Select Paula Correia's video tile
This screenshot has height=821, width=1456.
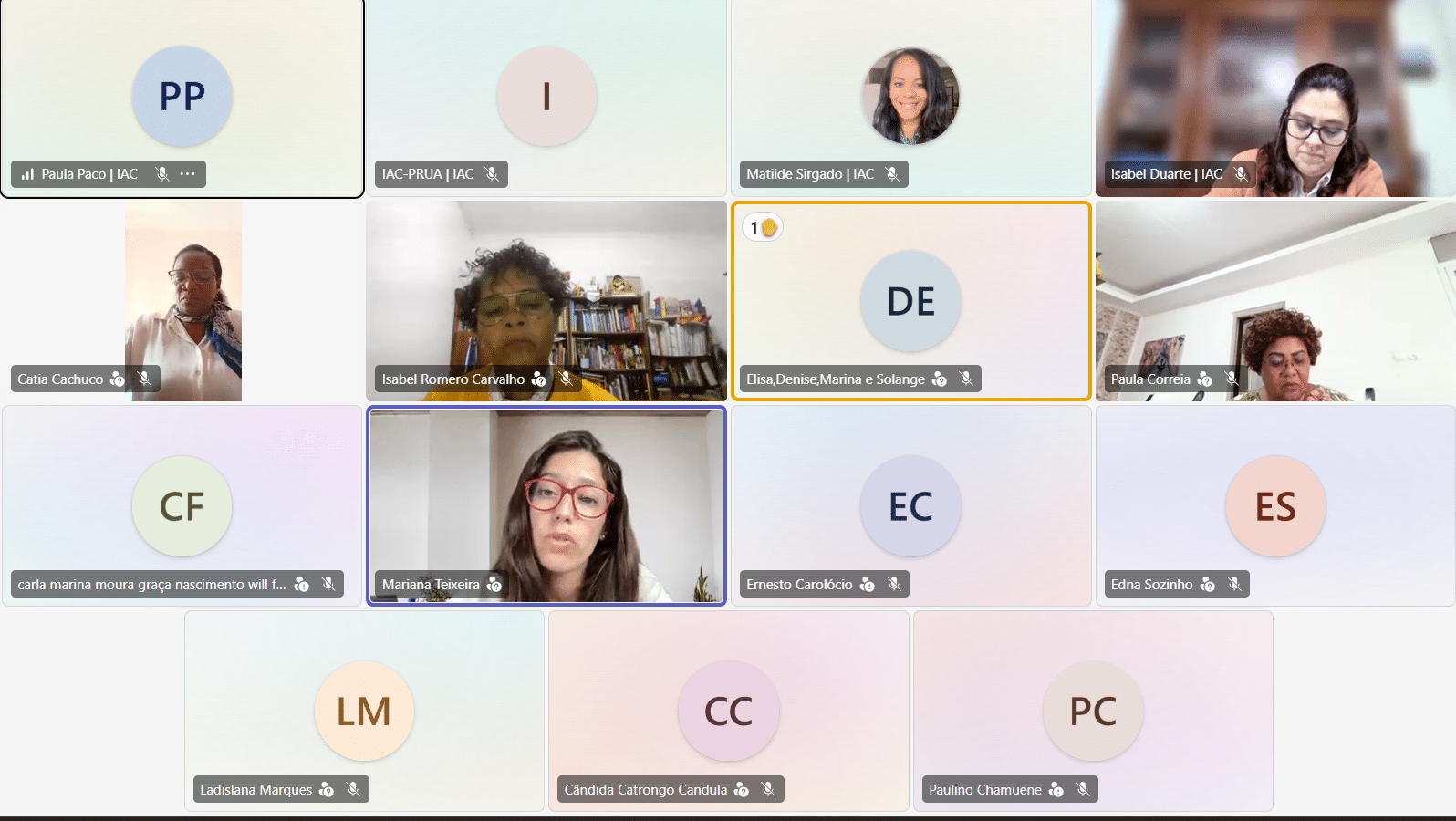1275,301
